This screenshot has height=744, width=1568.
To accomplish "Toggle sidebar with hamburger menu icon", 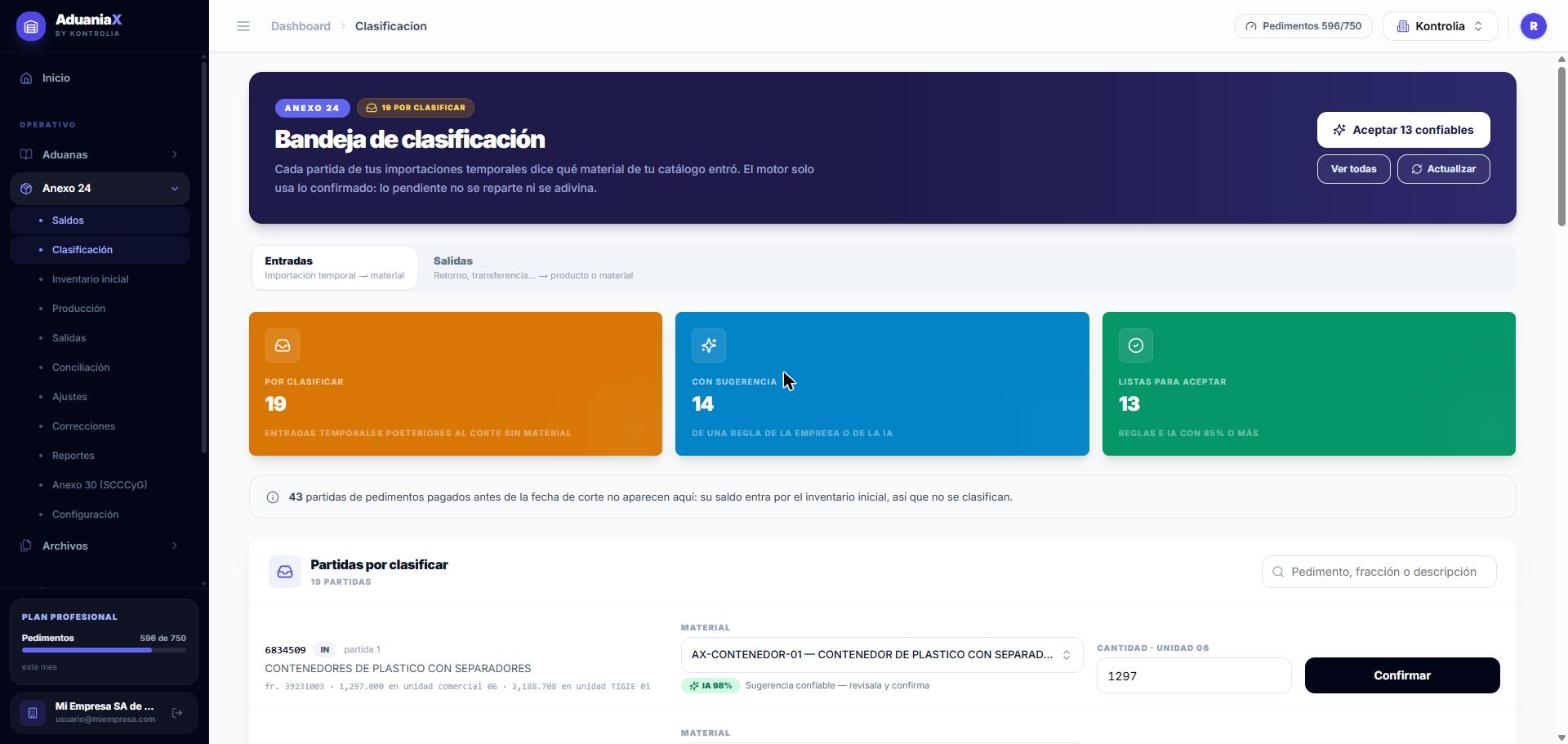I will [x=243, y=26].
